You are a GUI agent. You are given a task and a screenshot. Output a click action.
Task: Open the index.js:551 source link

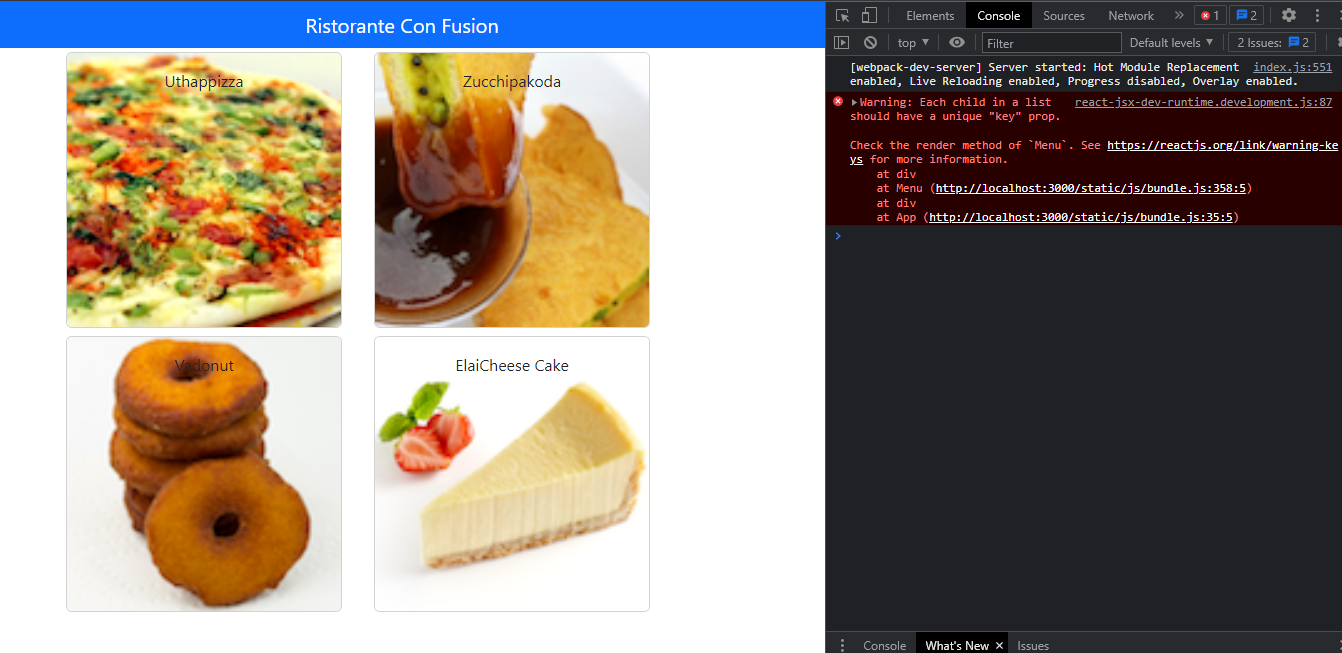coord(1292,67)
